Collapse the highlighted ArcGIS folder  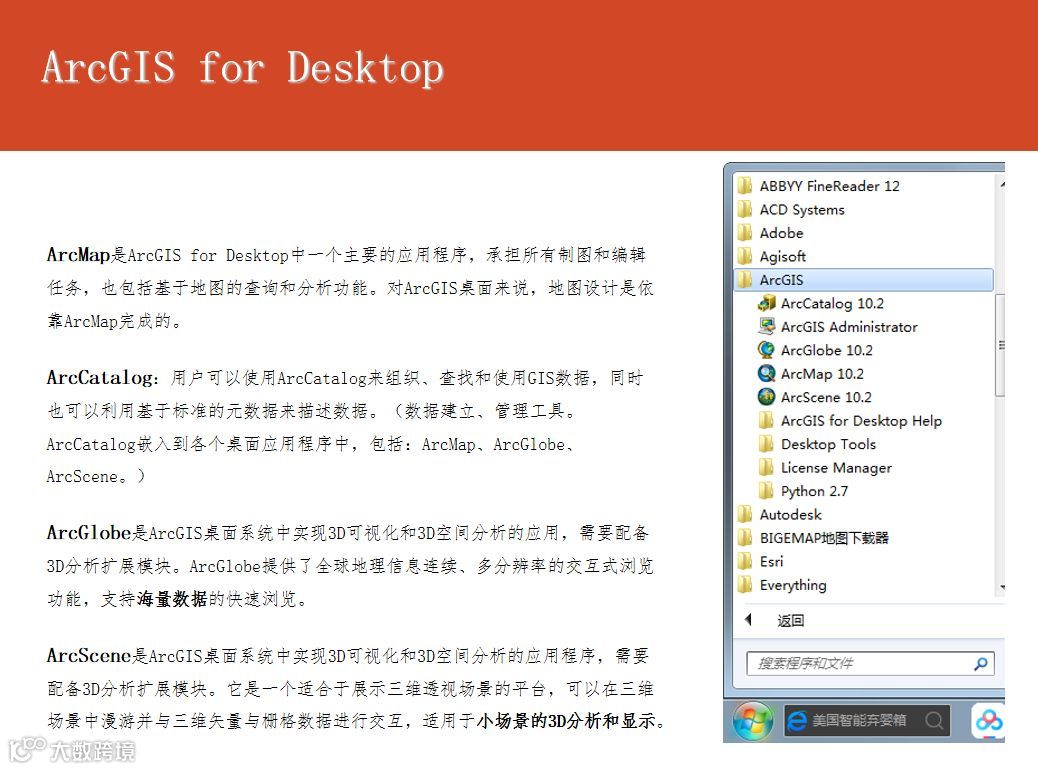(x=864, y=279)
